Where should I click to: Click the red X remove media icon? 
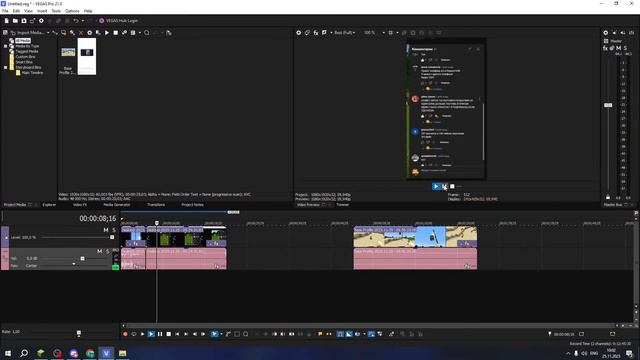click(81, 33)
